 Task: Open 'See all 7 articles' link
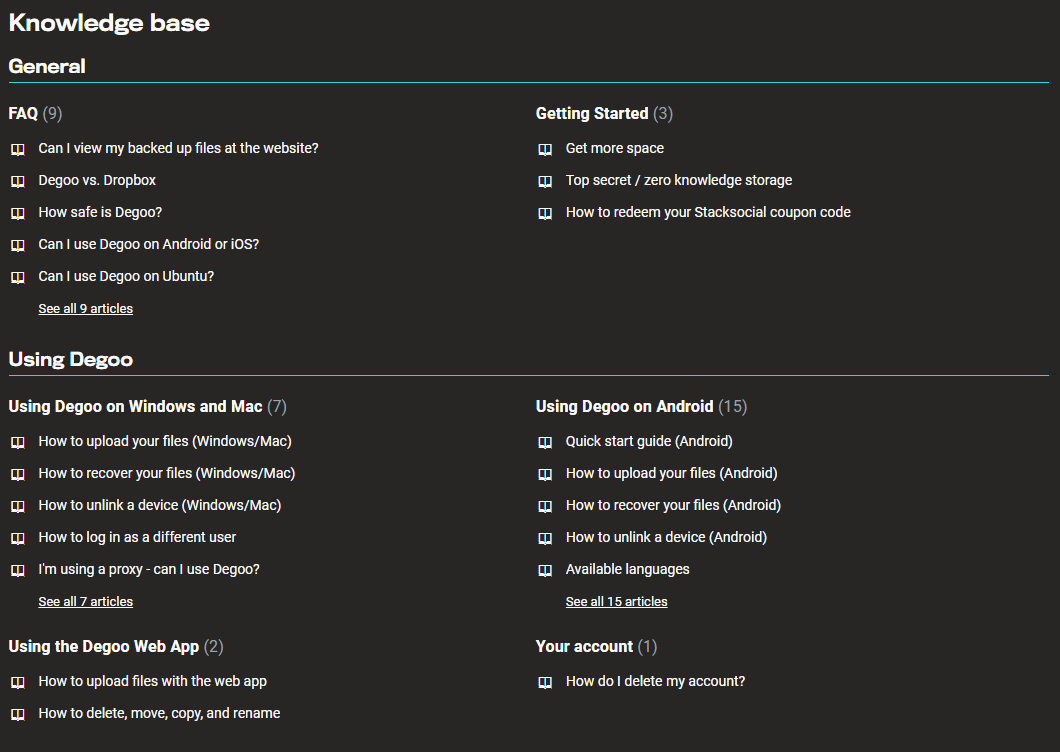(x=86, y=601)
